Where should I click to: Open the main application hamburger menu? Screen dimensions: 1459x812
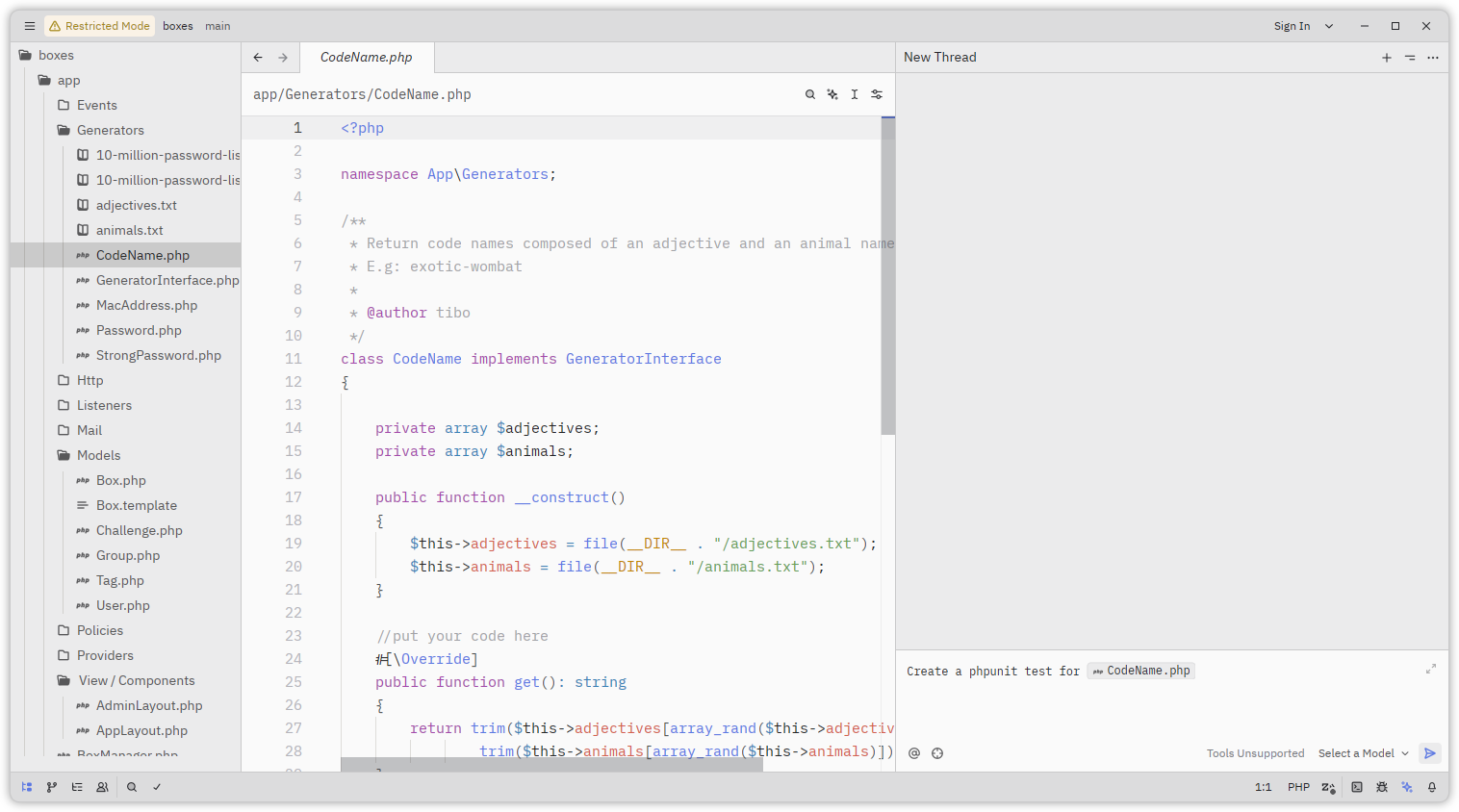[30, 26]
